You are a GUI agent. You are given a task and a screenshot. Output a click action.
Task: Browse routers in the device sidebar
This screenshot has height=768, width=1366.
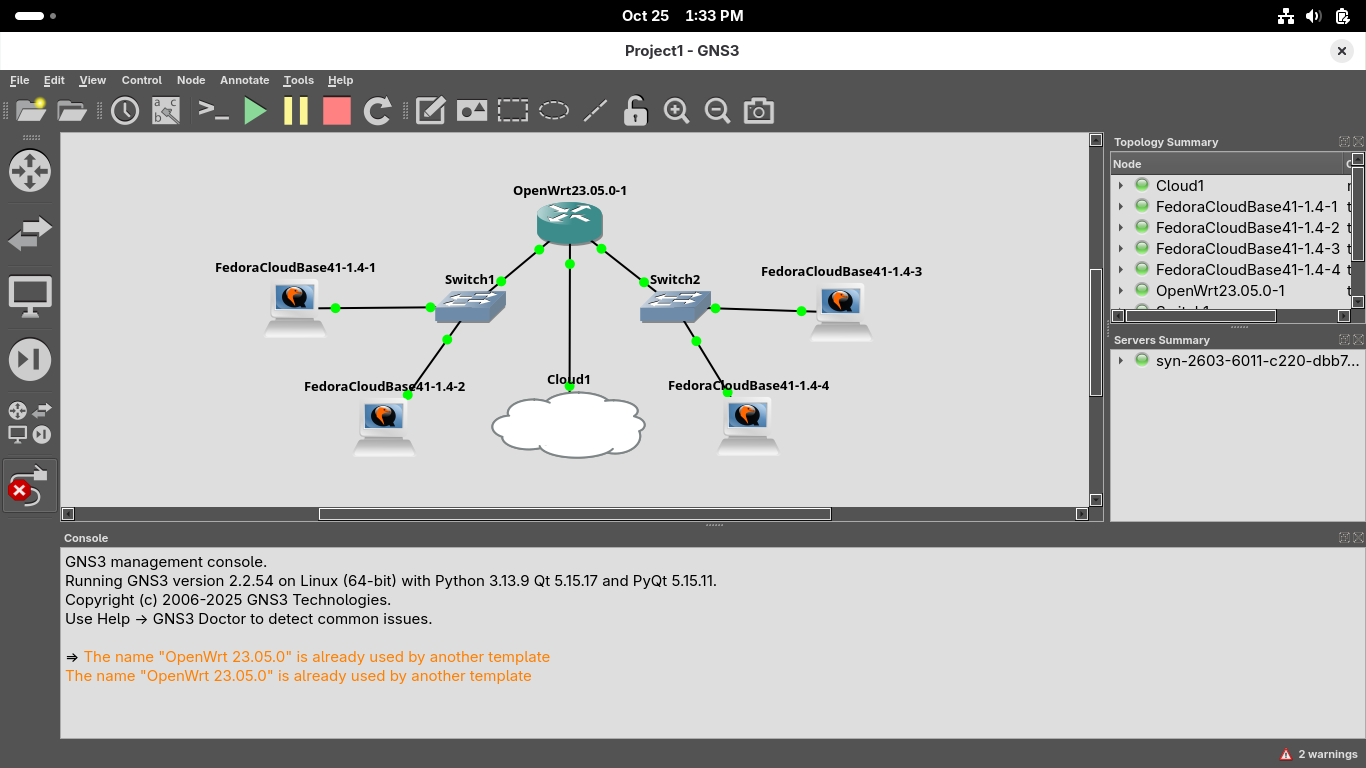click(x=30, y=171)
